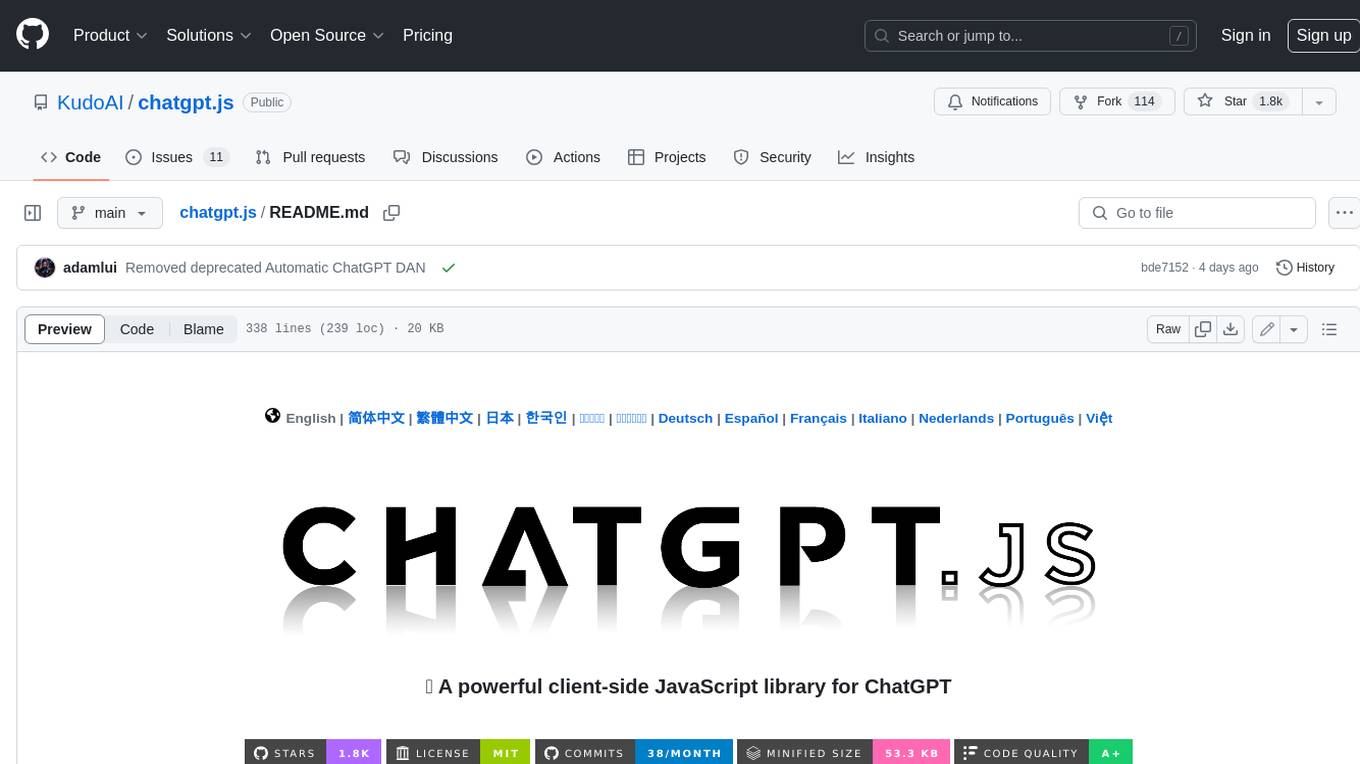Switch to the Pull requests tab
Image resolution: width=1360 pixels, height=764 pixels.
click(x=310, y=157)
